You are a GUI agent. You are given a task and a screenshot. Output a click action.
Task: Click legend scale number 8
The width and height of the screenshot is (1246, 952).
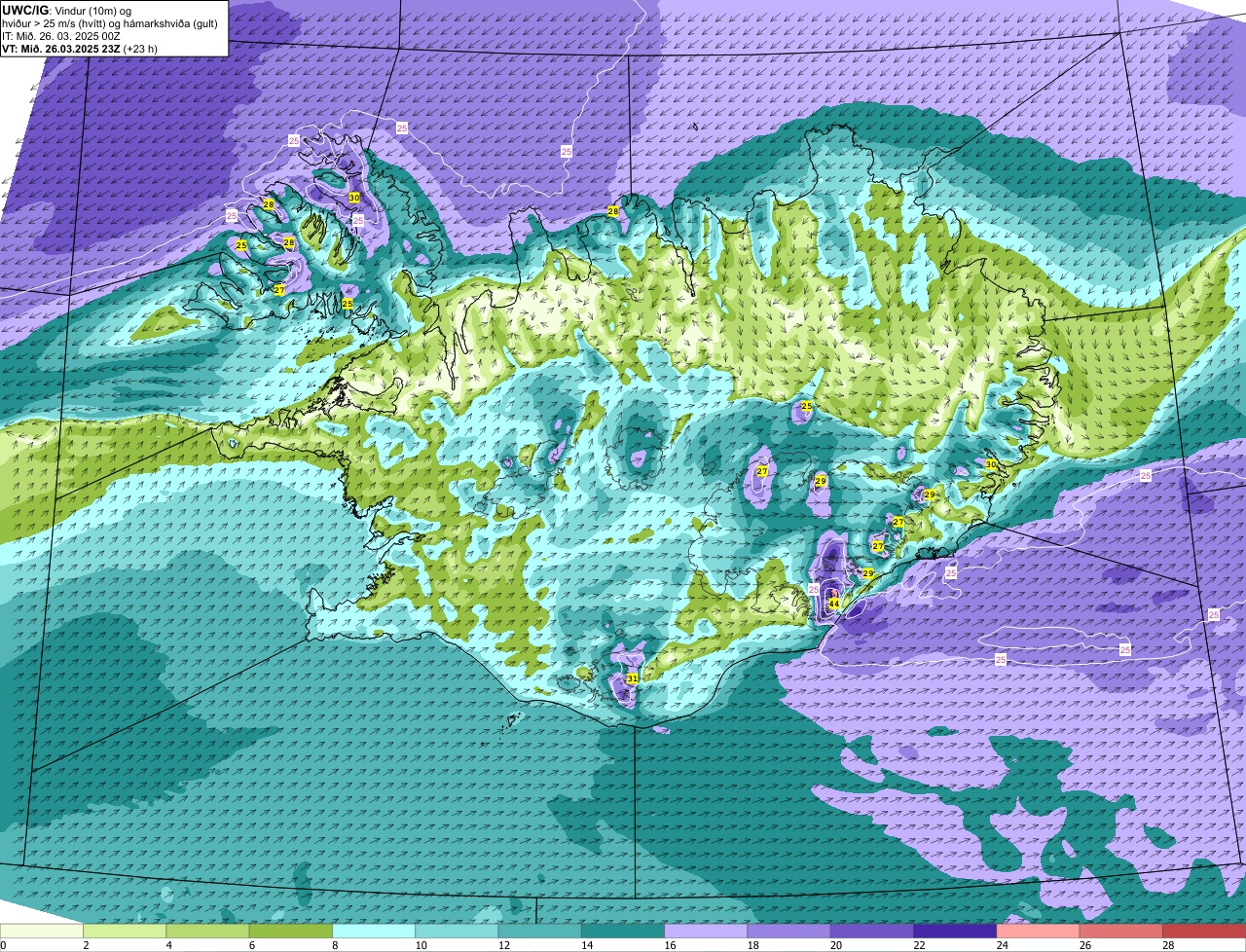(335, 945)
